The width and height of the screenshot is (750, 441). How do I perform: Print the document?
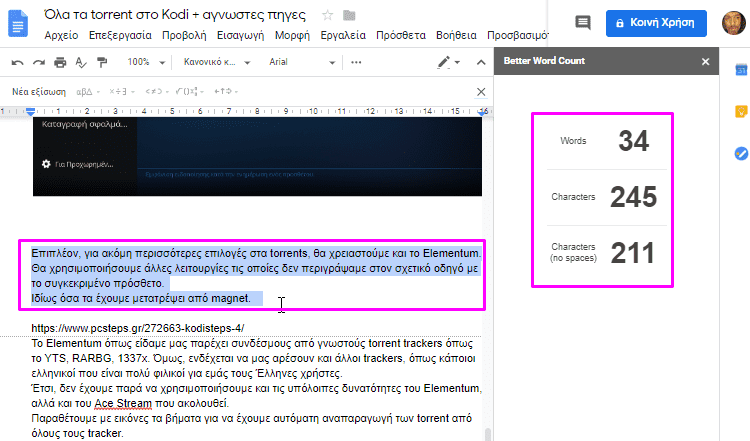coord(60,62)
